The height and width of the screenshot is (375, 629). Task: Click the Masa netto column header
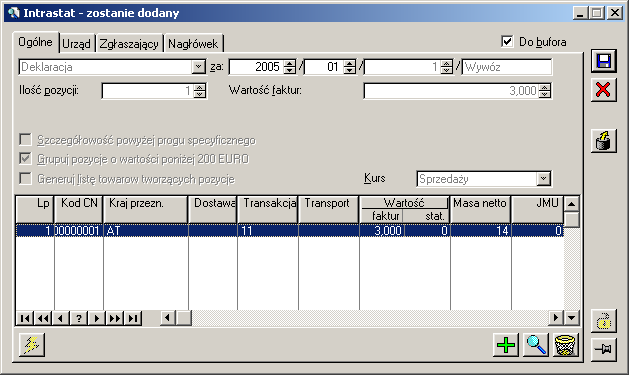click(481, 209)
